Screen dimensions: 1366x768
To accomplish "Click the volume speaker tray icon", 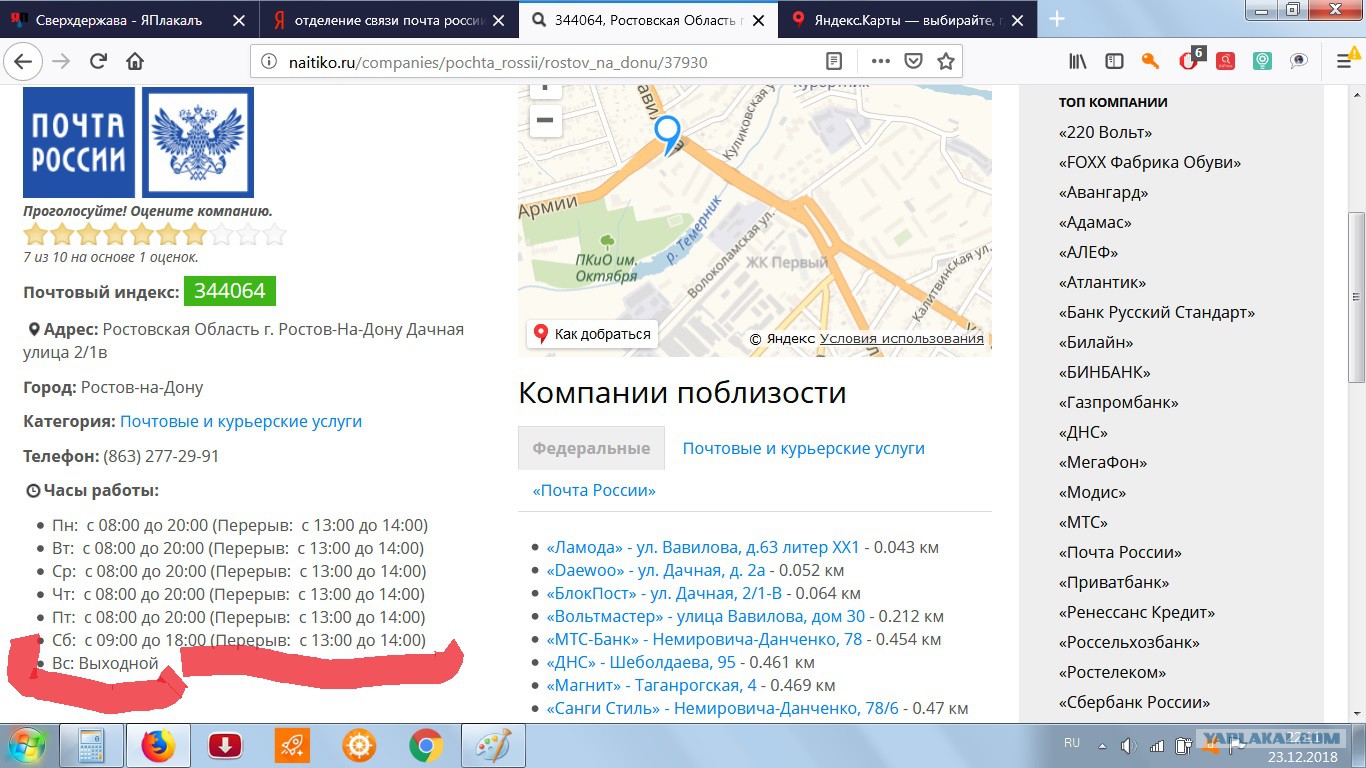I will tap(1129, 745).
